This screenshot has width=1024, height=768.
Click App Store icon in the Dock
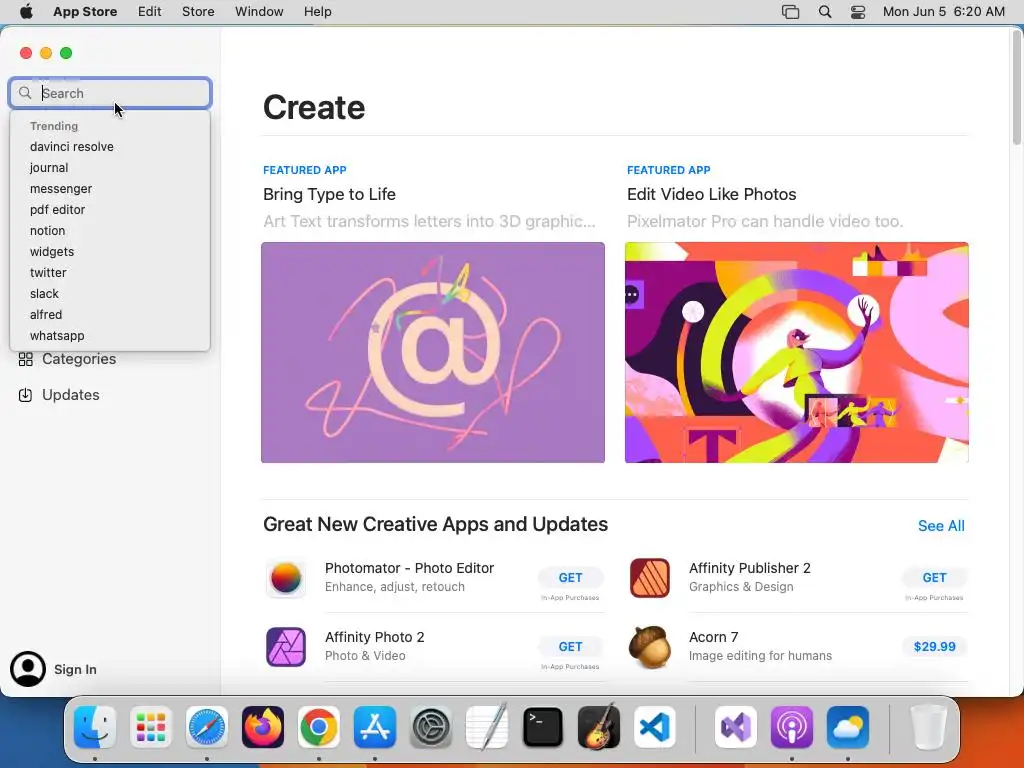375,728
